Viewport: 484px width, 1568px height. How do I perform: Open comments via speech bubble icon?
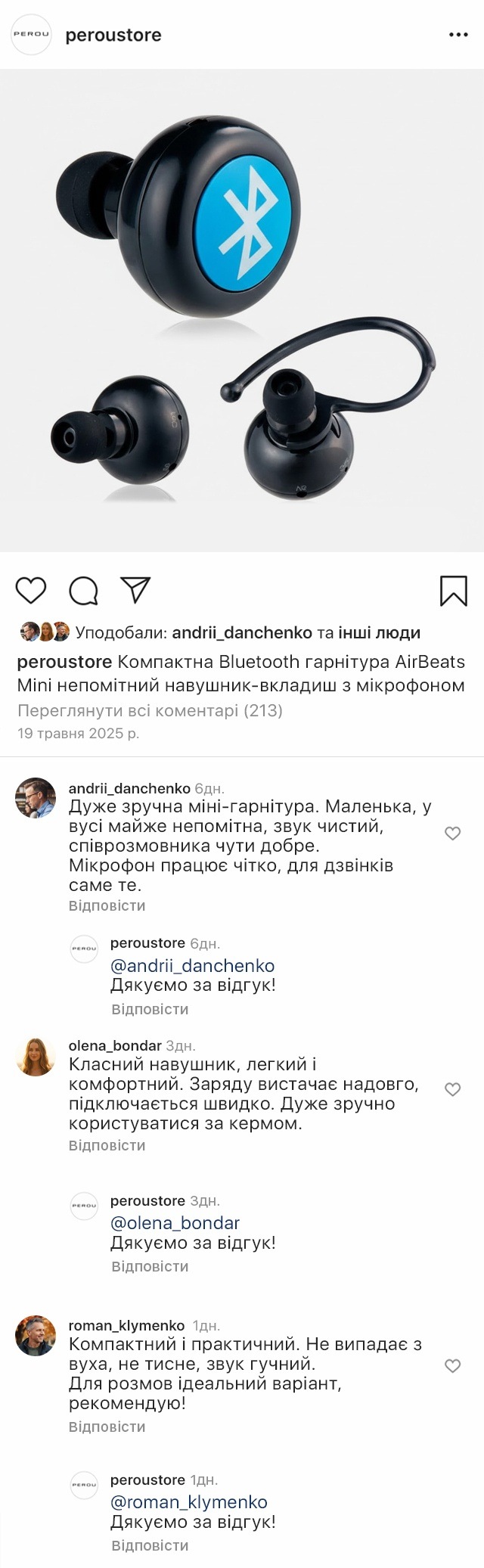(83, 591)
